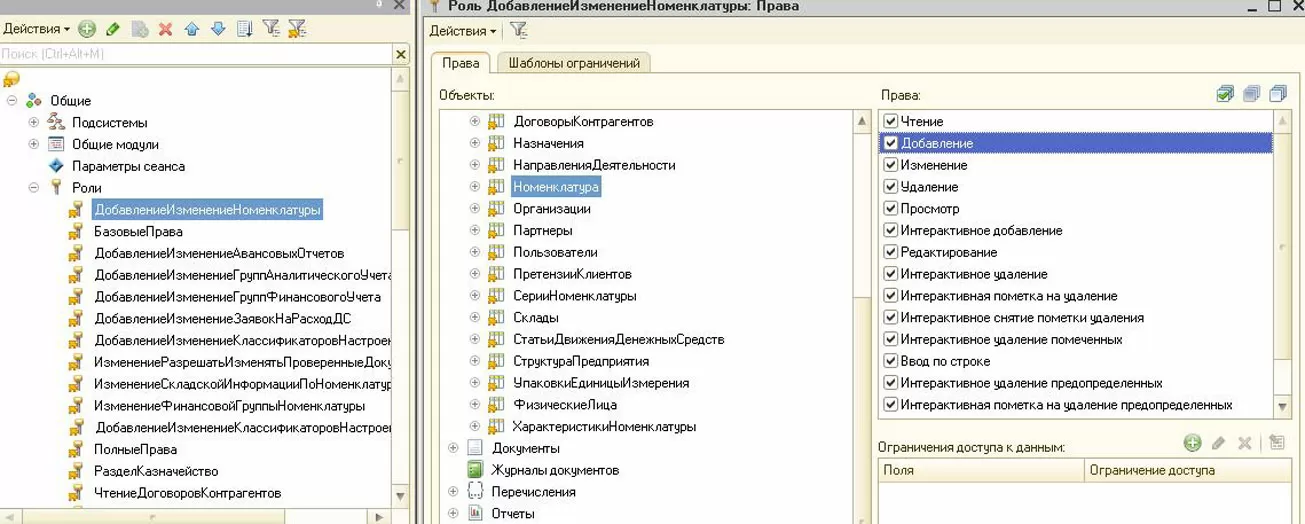Click the plain funnel filter icon in the left toolbar
1305x524 pixels.
pyautogui.click(x=271, y=29)
